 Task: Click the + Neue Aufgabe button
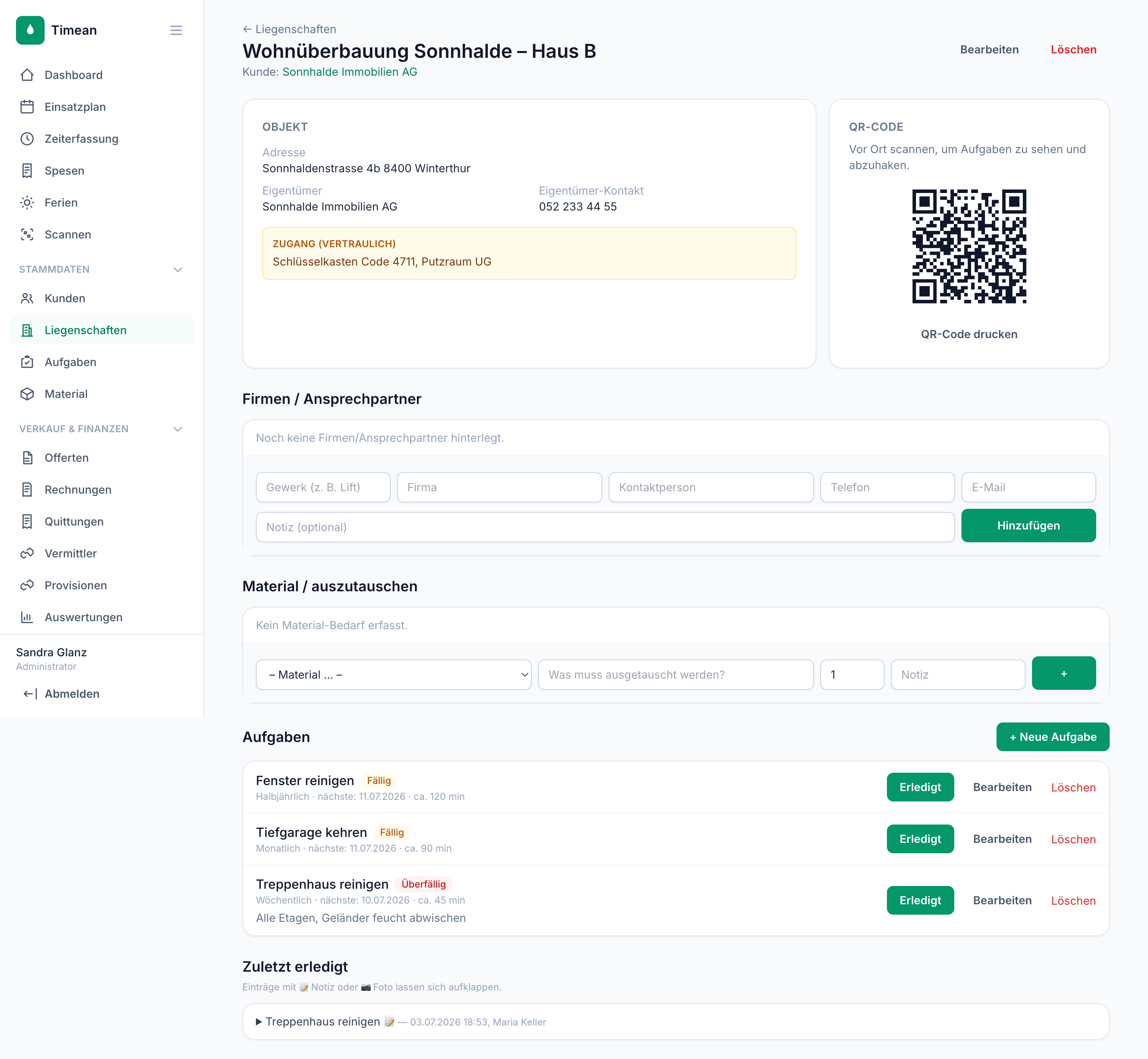coord(1053,737)
